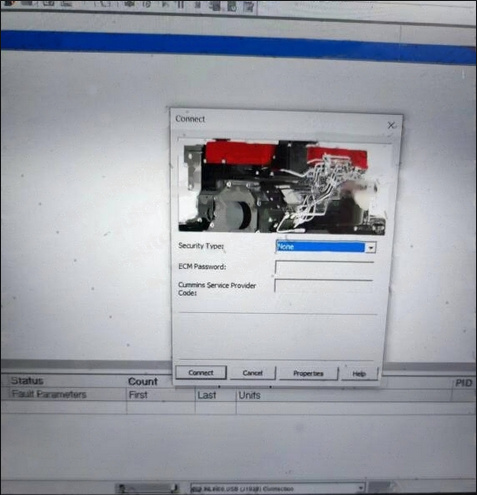
Task: Click the PID column header
Action: (x=464, y=383)
